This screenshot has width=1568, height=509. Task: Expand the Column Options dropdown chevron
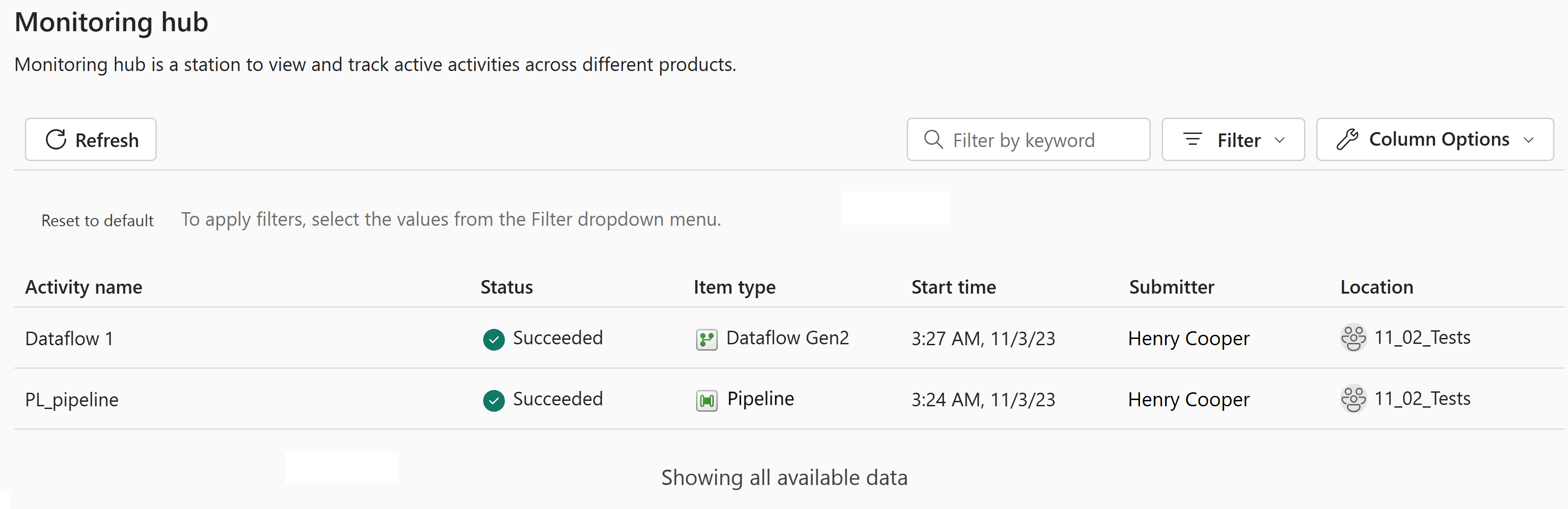point(1528,140)
